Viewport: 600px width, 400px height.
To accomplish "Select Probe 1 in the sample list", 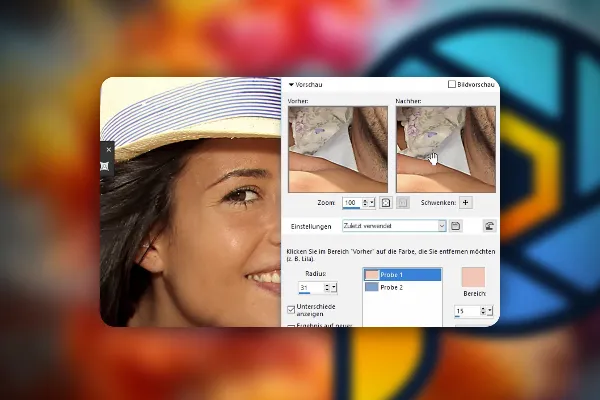I will tap(403, 275).
